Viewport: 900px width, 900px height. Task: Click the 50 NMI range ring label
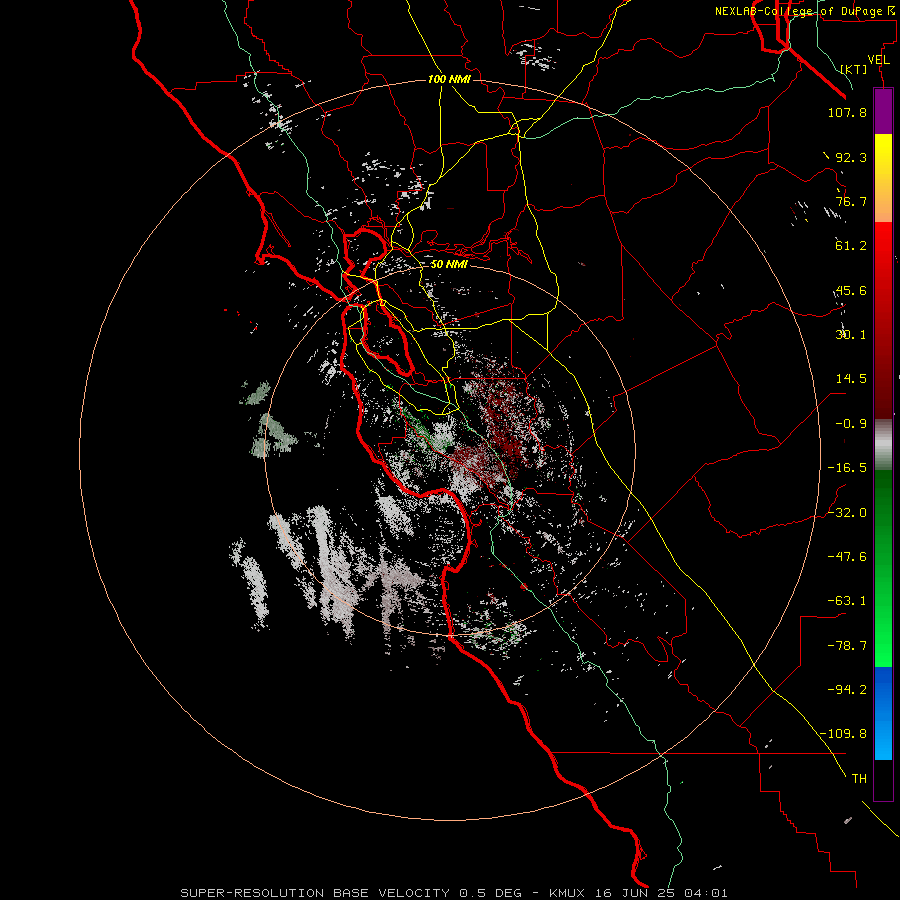(x=449, y=264)
